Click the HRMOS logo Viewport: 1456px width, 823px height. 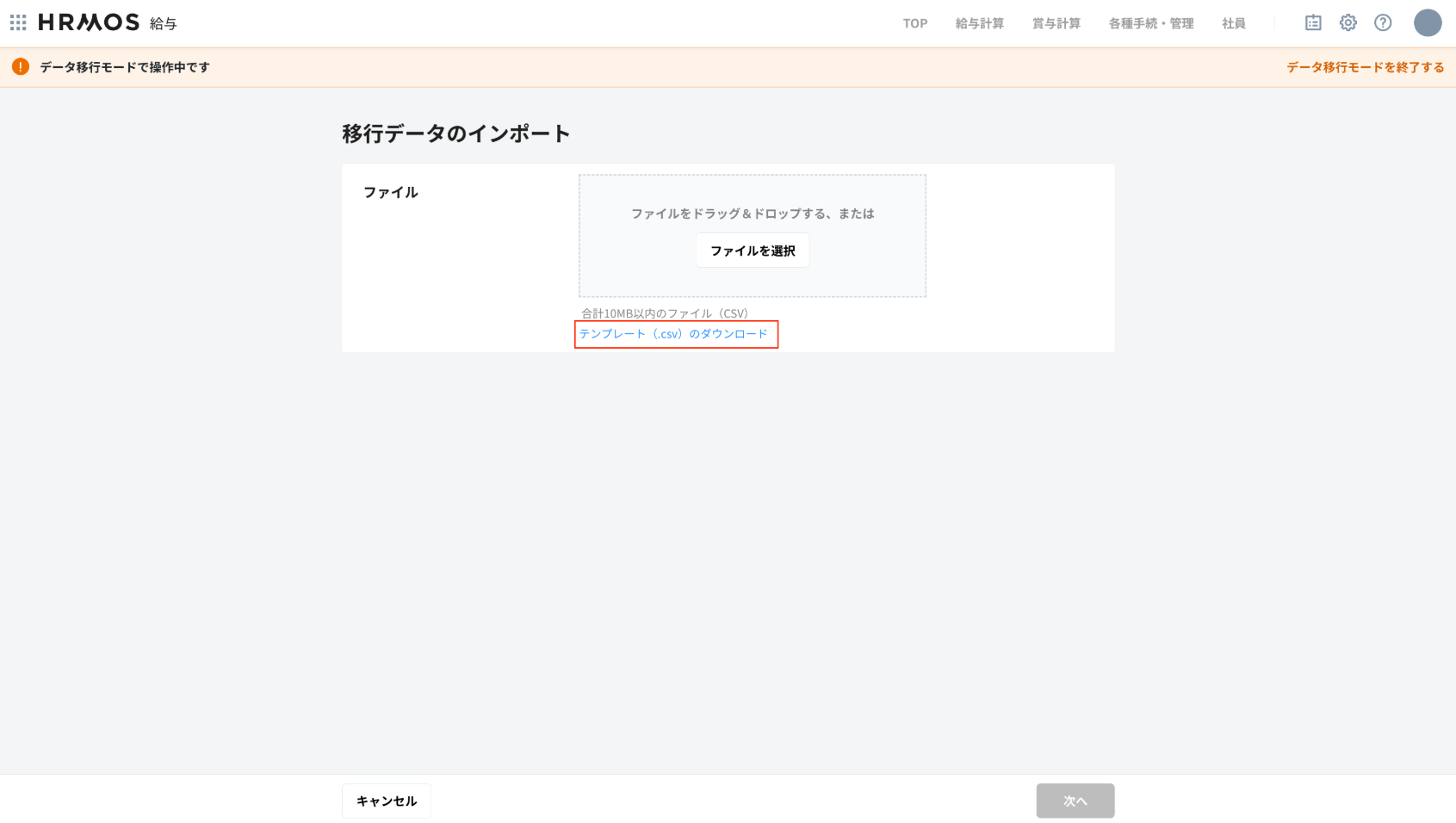(x=89, y=22)
